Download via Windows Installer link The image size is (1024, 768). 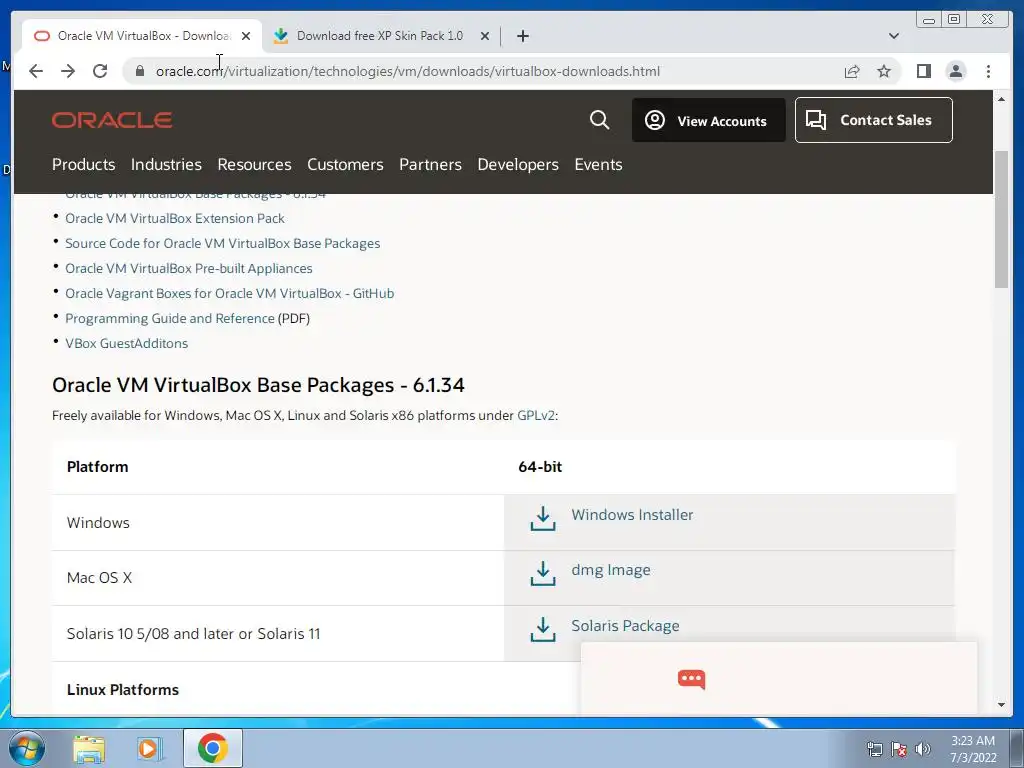[x=632, y=515]
